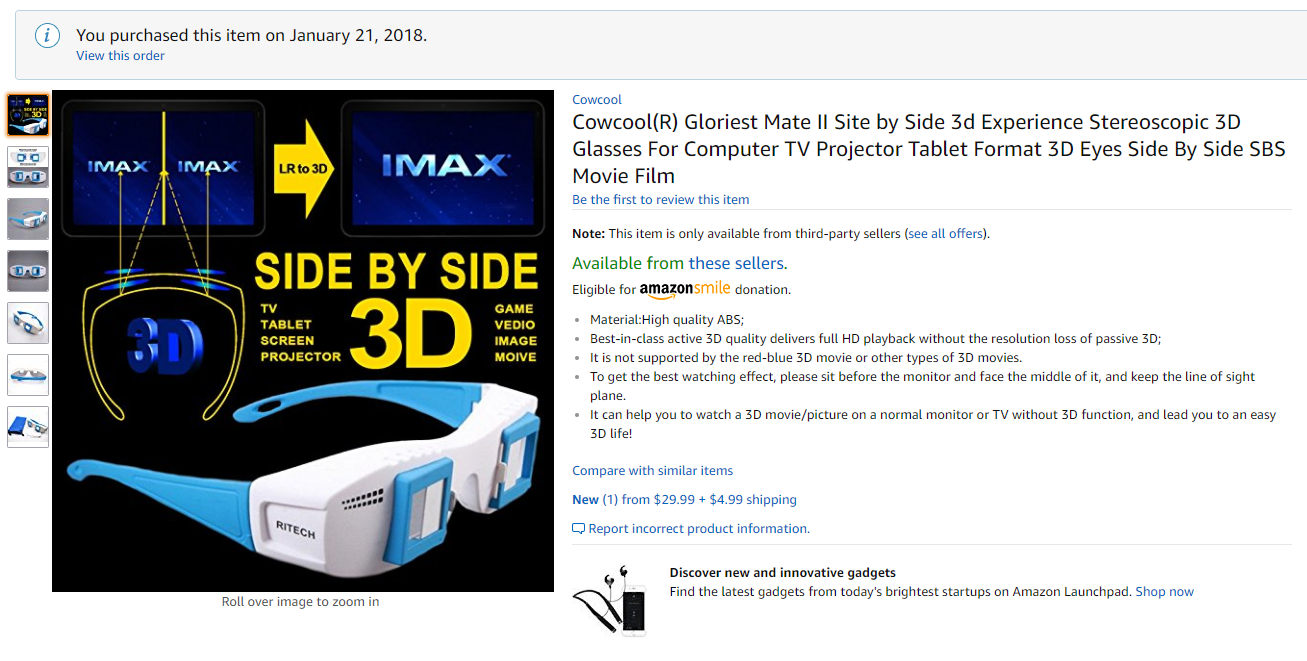1307x661 pixels.
Task: Select the third thumbnail of glasses side angle
Action: [x=28, y=219]
